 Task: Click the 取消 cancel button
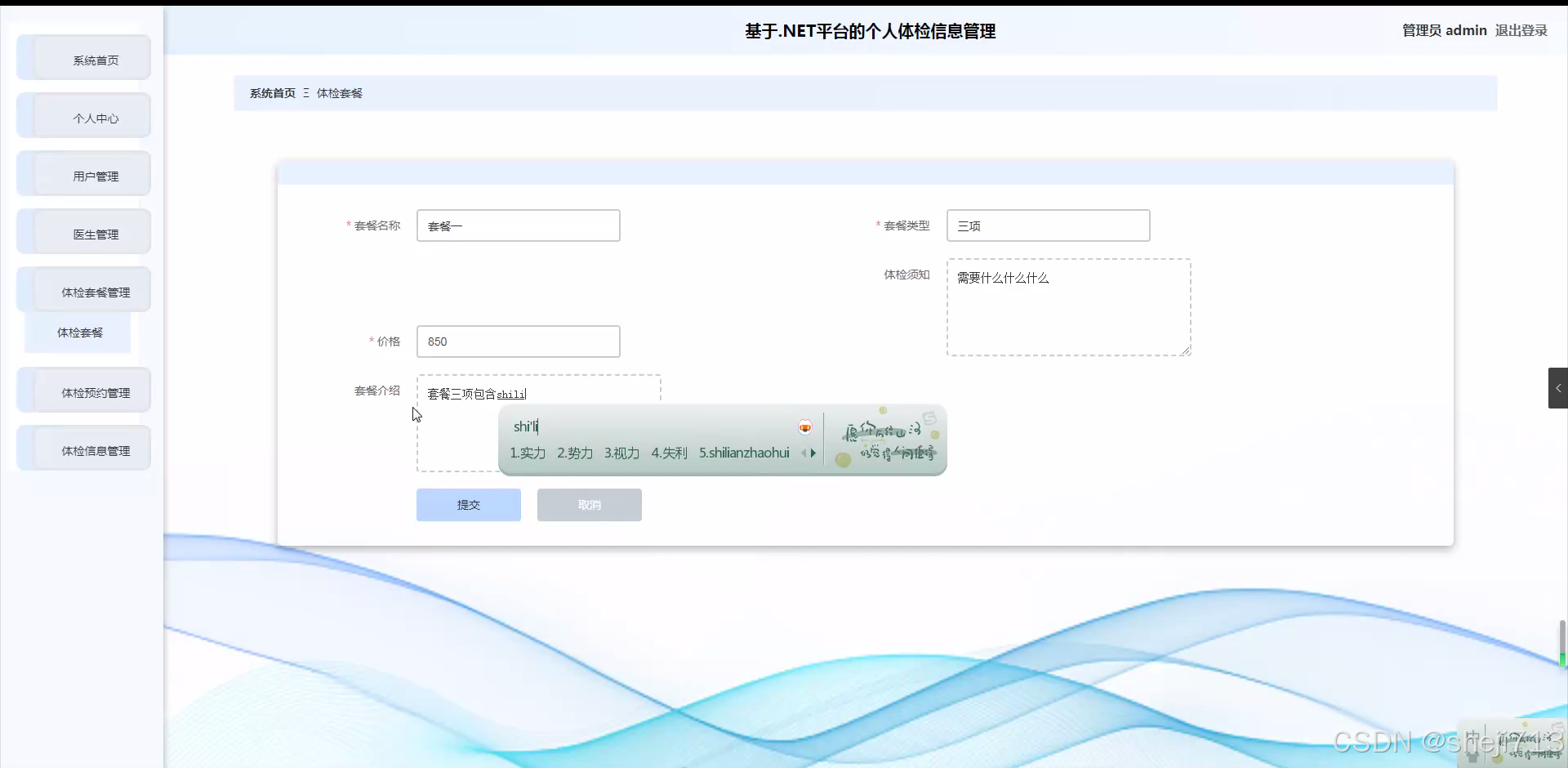click(x=589, y=504)
